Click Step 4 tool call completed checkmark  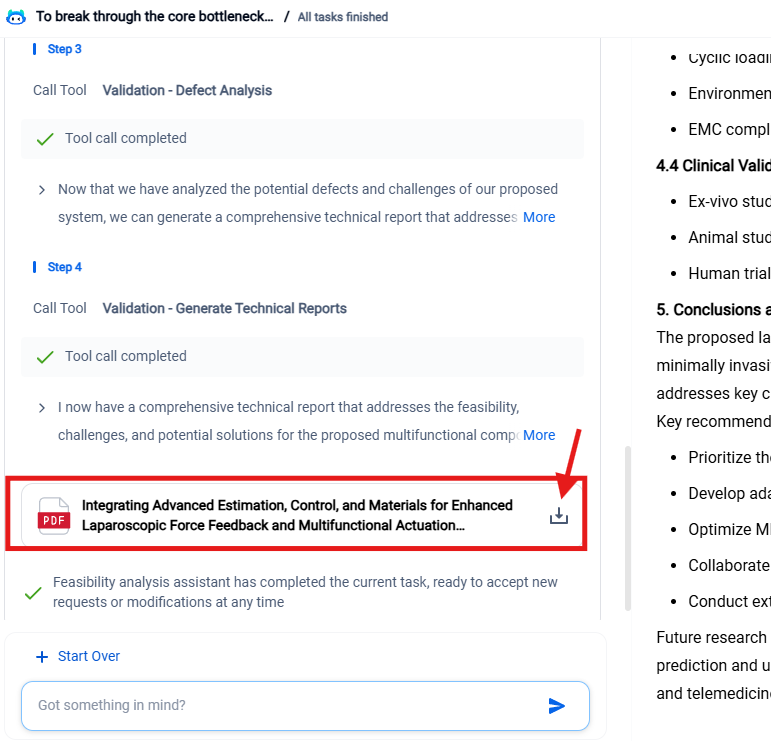(45, 357)
